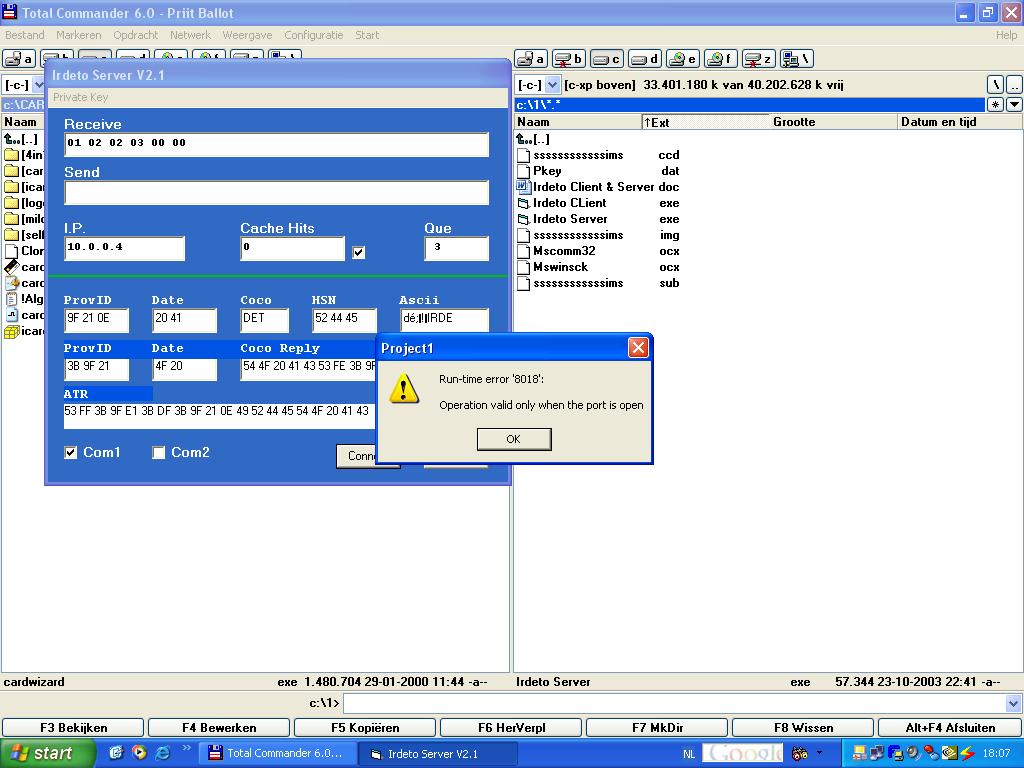
Task: Open Google toolbar options arrow in taskbar
Action: tap(820, 753)
